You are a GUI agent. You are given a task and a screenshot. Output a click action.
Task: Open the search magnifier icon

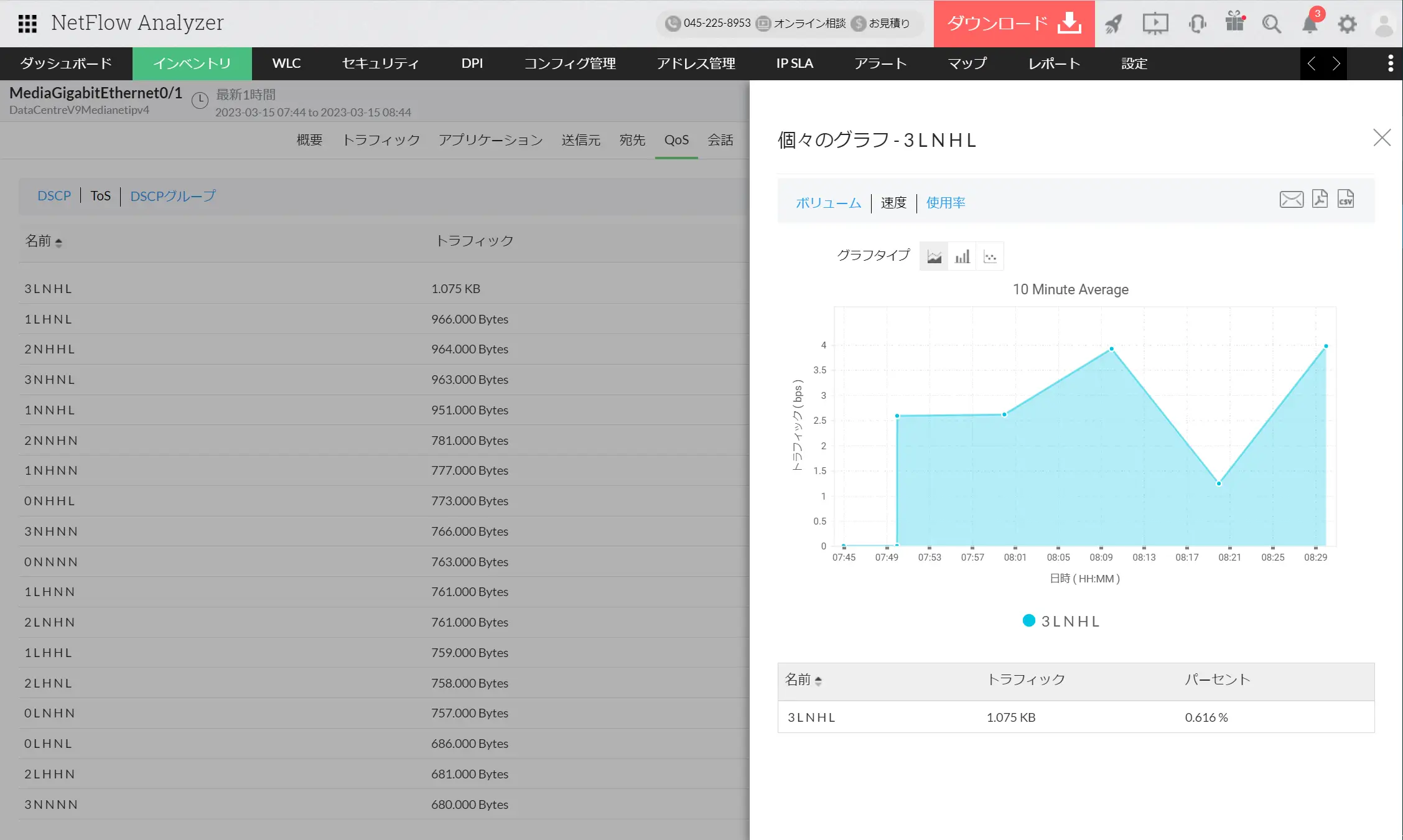point(1271,24)
